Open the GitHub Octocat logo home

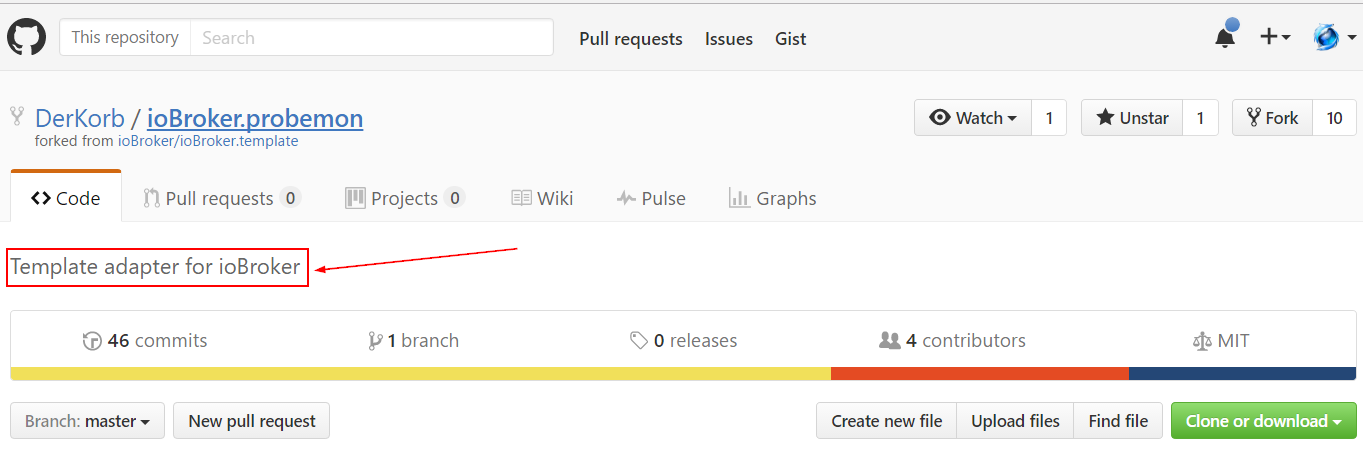26,38
